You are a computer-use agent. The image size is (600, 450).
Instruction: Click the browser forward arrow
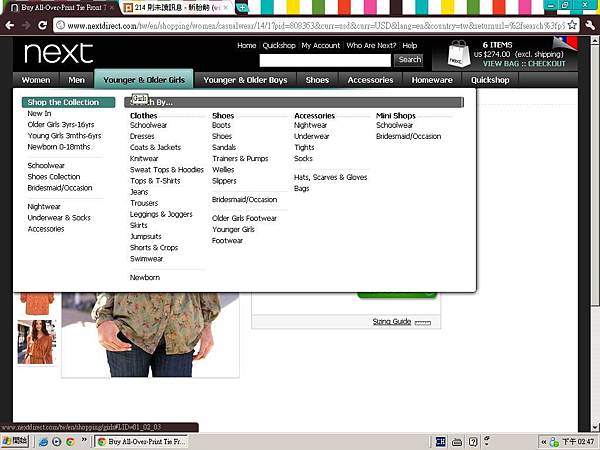point(26,25)
